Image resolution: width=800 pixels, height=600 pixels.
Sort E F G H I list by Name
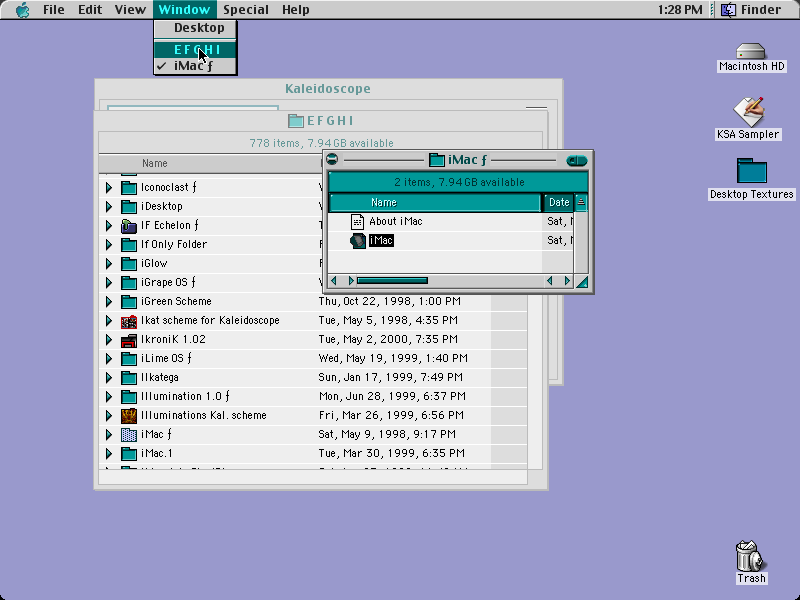click(209, 163)
